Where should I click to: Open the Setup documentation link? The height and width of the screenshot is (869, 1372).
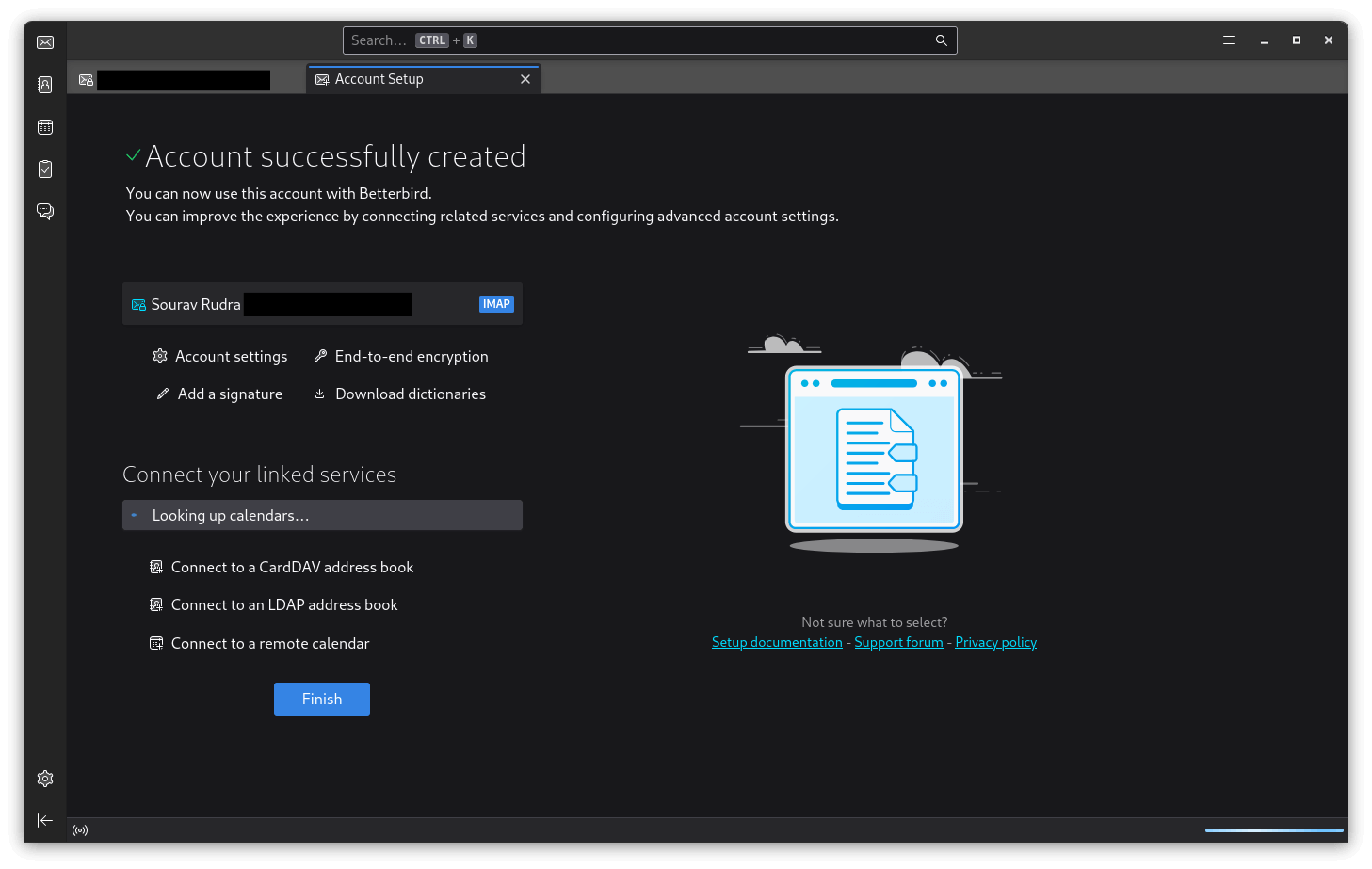click(777, 641)
